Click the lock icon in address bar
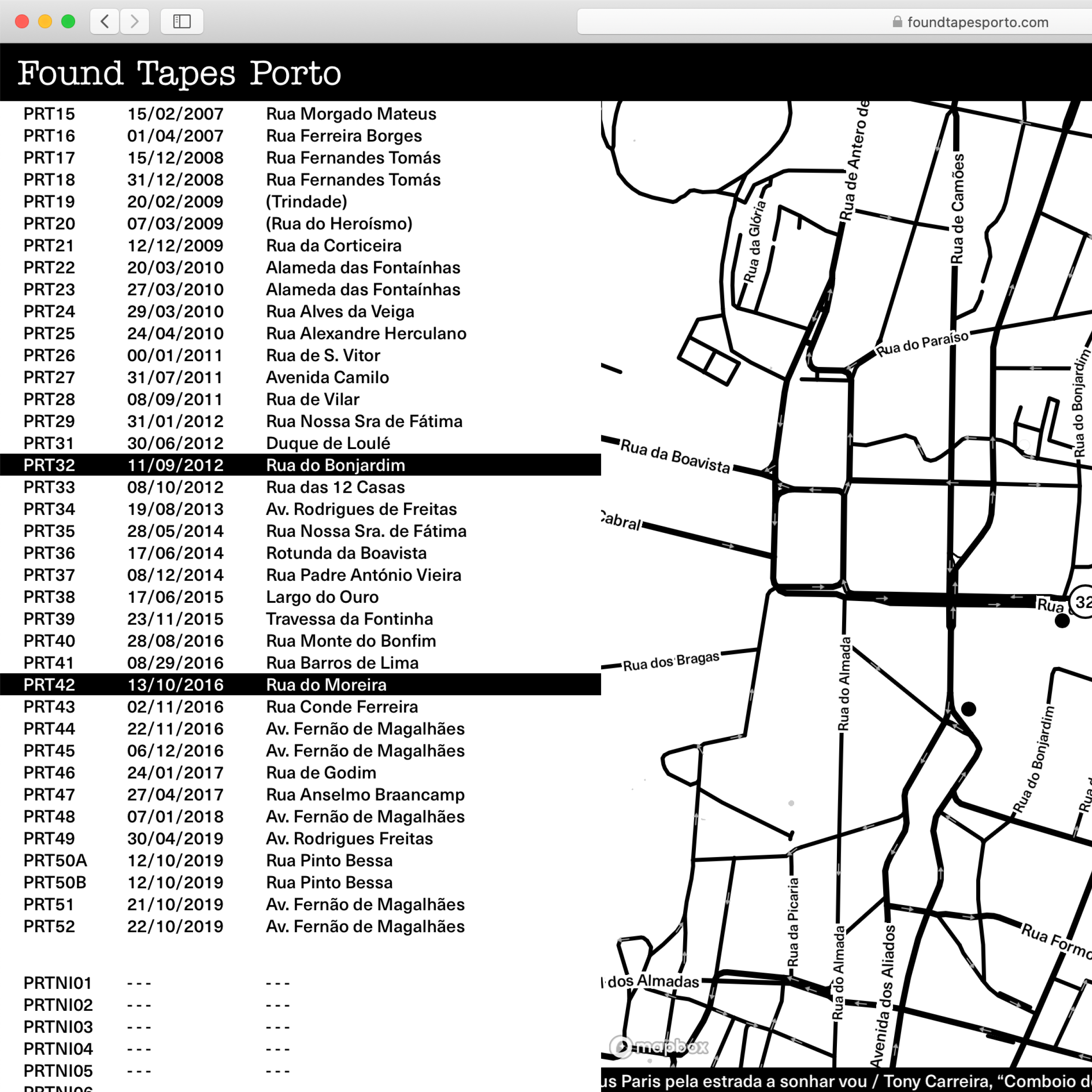Screen dimensions: 1092x1092 tap(897, 22)
